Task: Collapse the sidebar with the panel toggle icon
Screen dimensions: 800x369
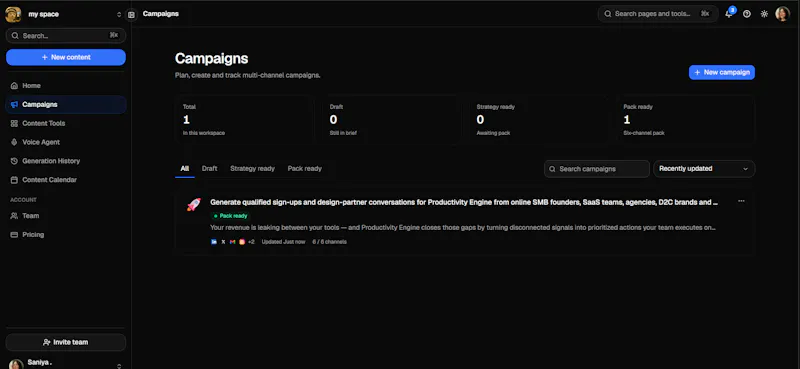Action: 131,14
